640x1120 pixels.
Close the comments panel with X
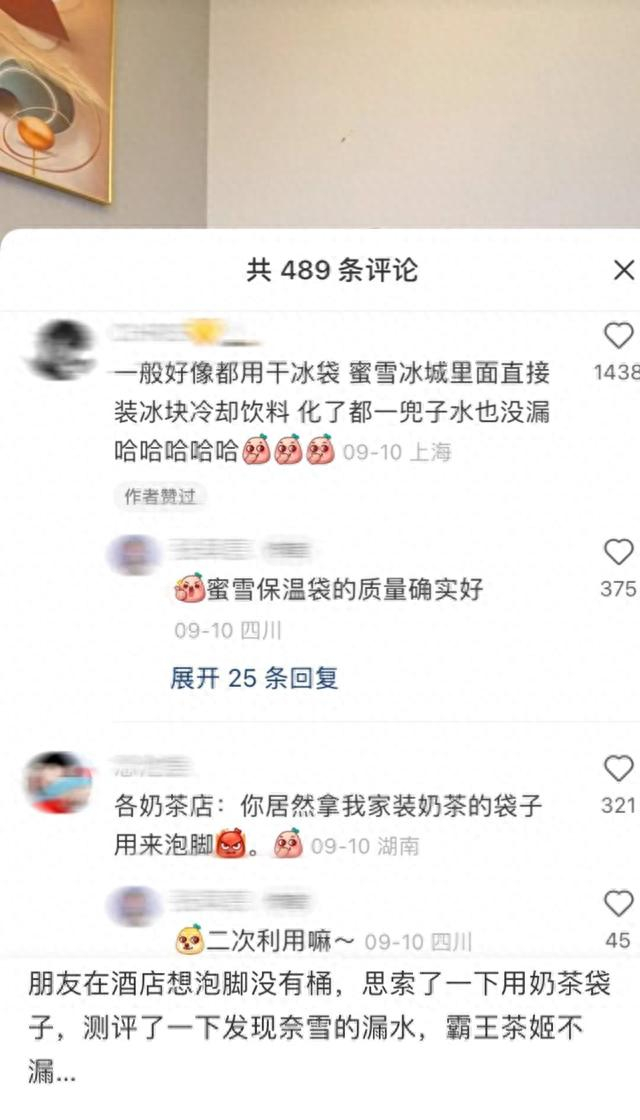(x=624, y=270)
